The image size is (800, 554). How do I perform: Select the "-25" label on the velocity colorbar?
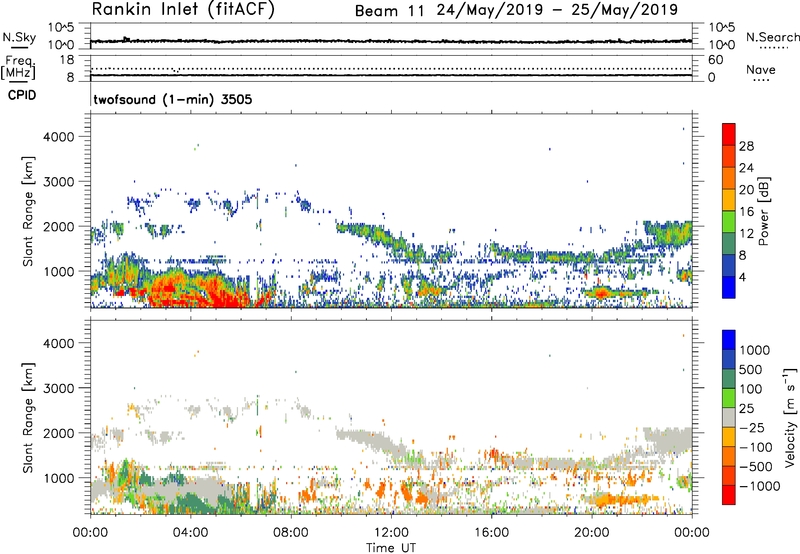tap(752, 427)
